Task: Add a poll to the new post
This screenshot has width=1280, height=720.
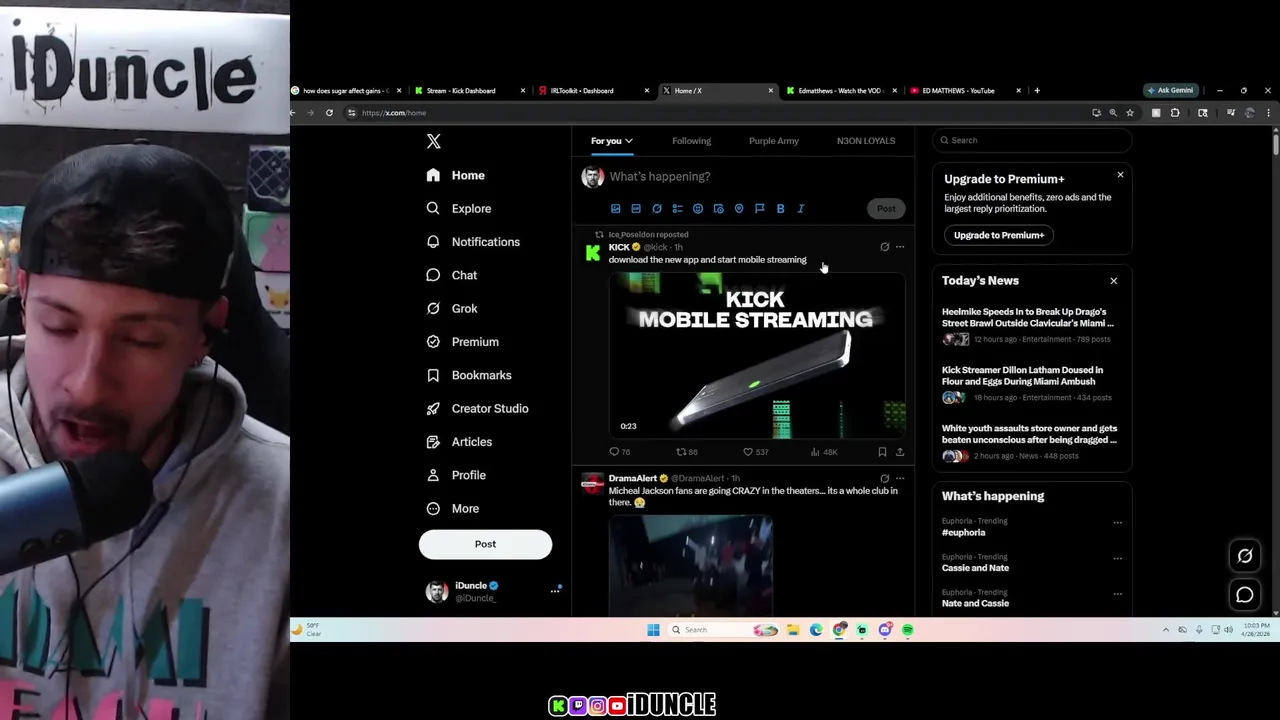Action: 677,208
